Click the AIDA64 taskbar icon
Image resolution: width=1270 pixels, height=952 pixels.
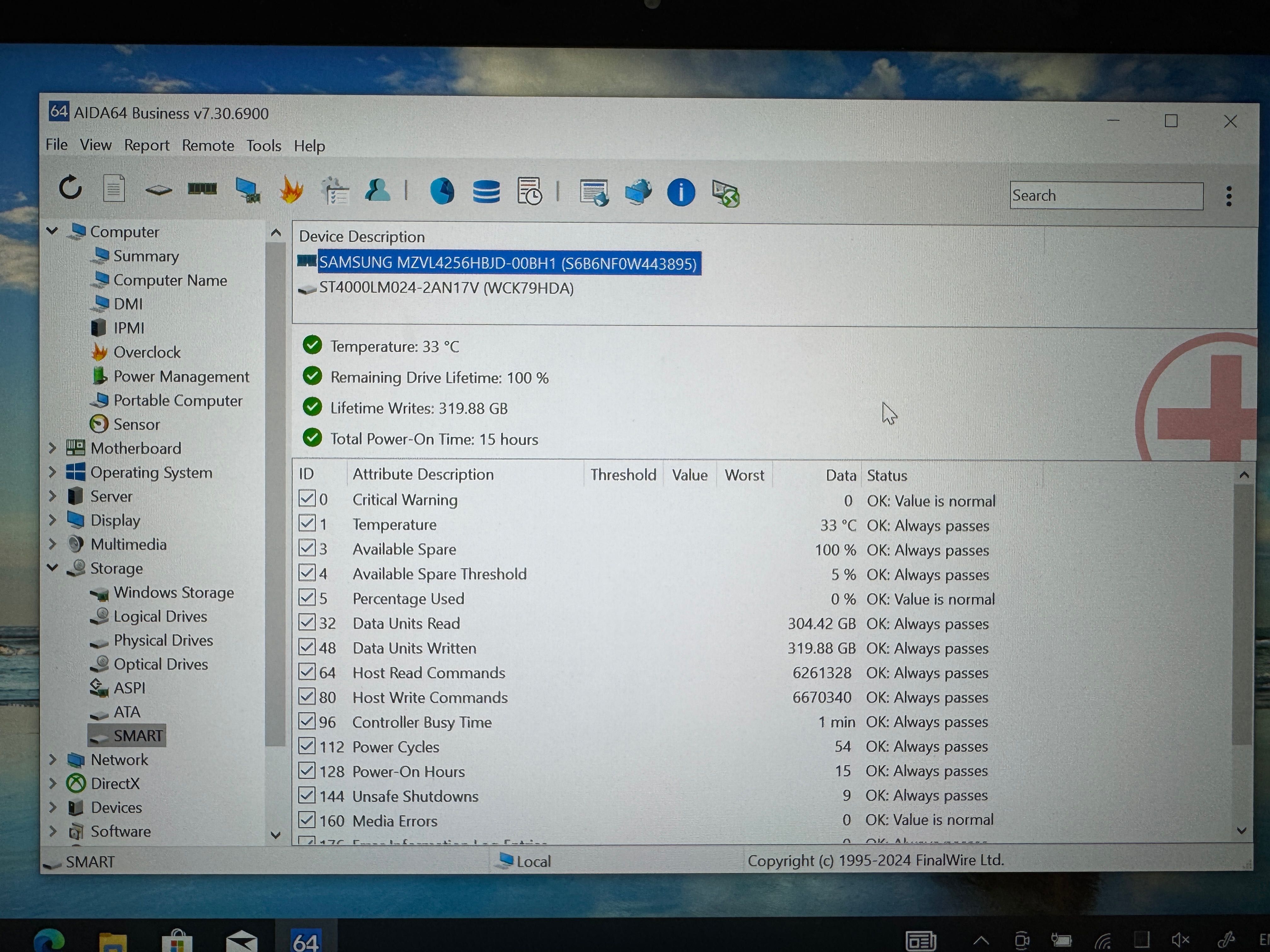click(306, 941)
